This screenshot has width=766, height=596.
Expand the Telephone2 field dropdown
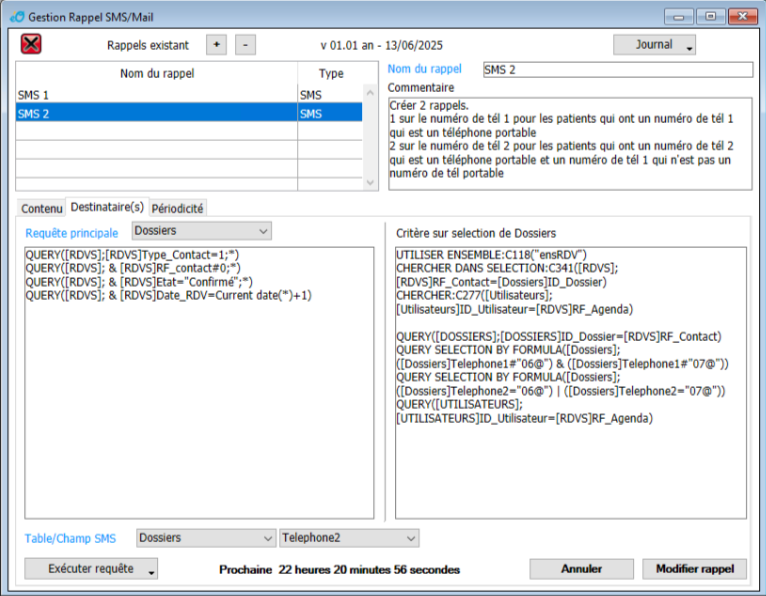349,538
